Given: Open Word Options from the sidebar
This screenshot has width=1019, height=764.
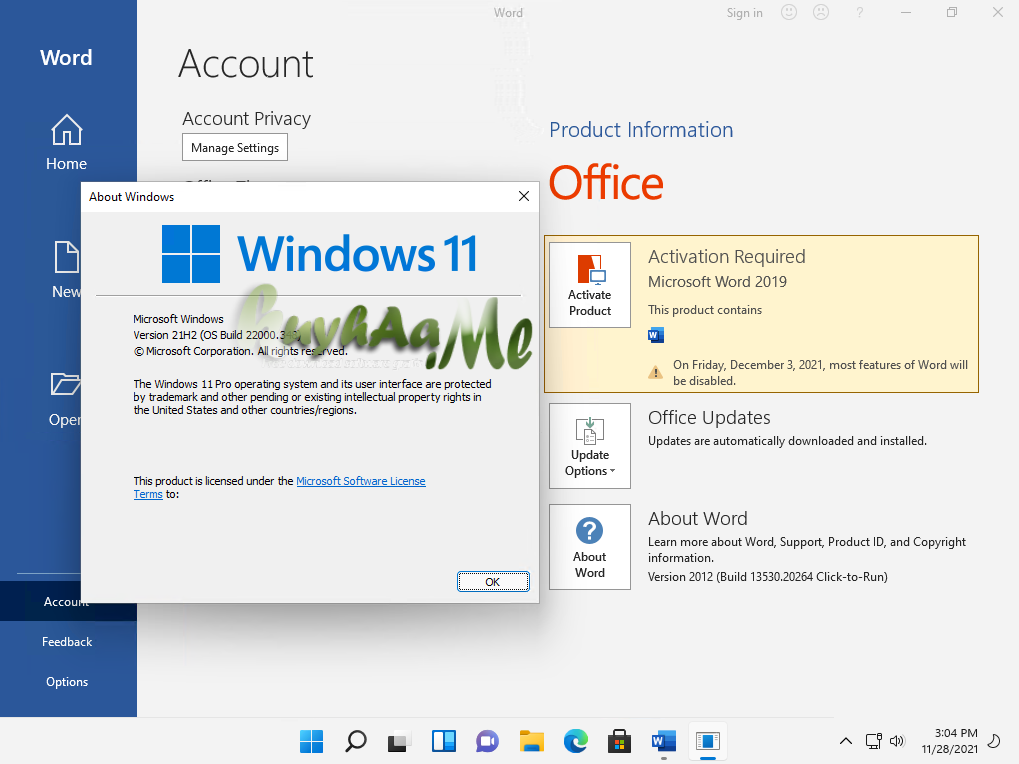Looking at the screenshot, I should coord(66,681).
